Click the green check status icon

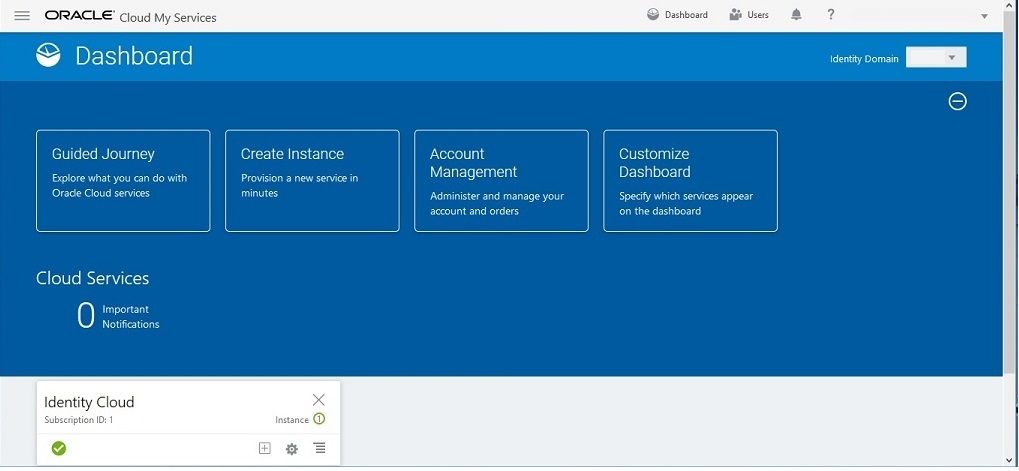[58, 448]
